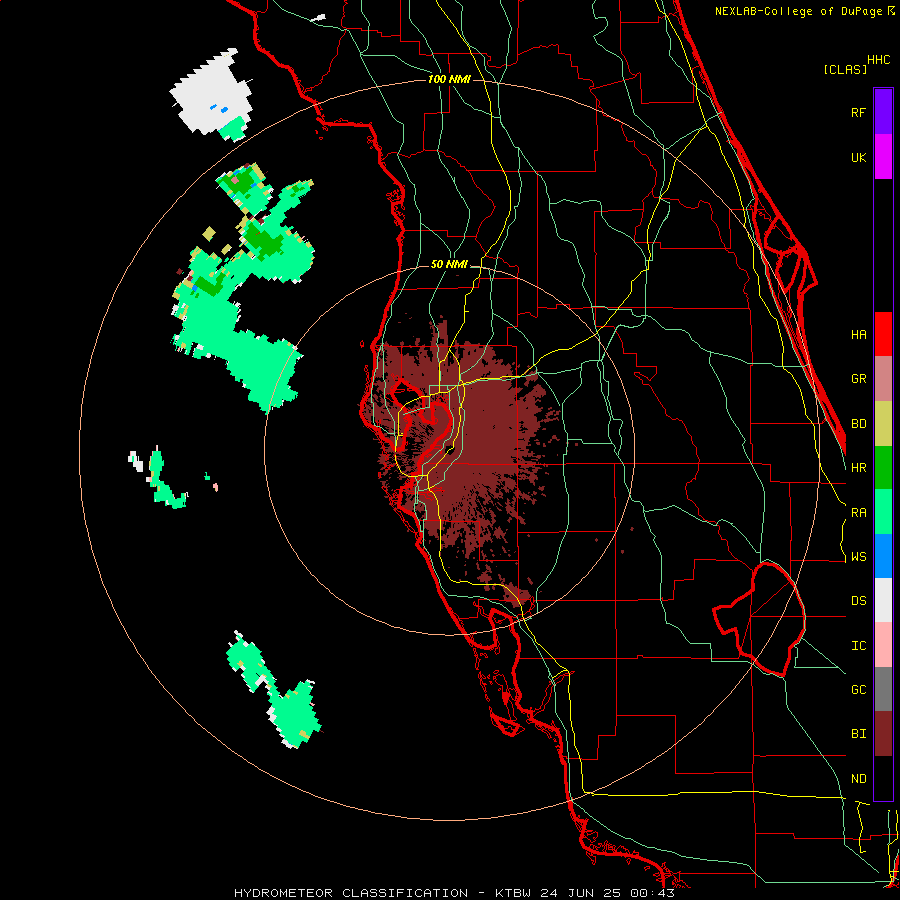
Task: Click the ND legend label
Action: 858,779
